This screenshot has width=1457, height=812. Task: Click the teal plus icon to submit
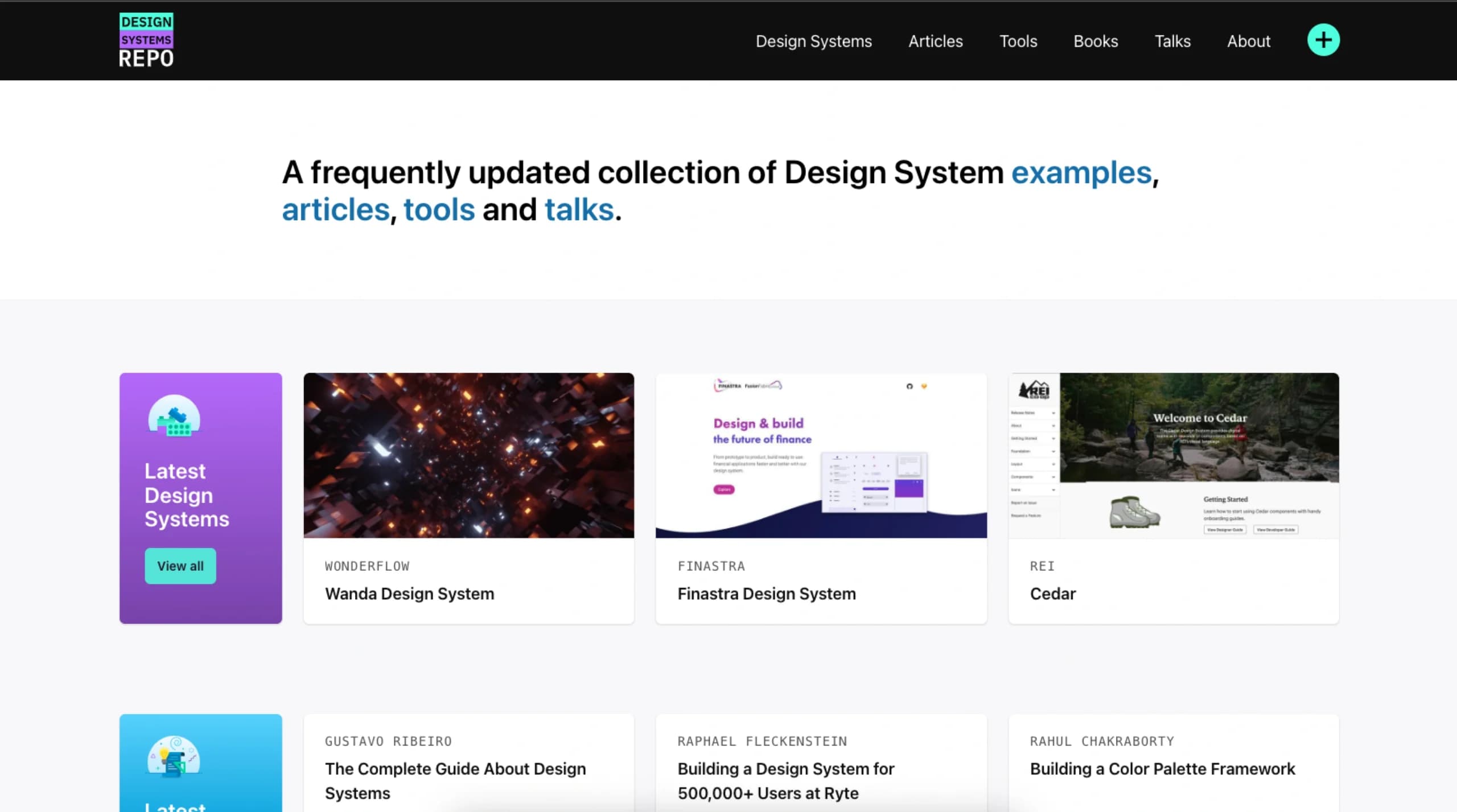(x=1322, y=40)
